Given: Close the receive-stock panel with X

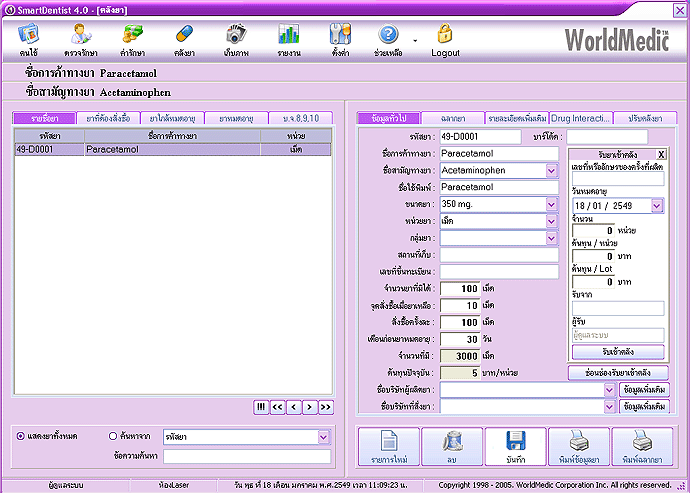Looking at the screenshot, I should pyautogui.click(x=661, y=155).
